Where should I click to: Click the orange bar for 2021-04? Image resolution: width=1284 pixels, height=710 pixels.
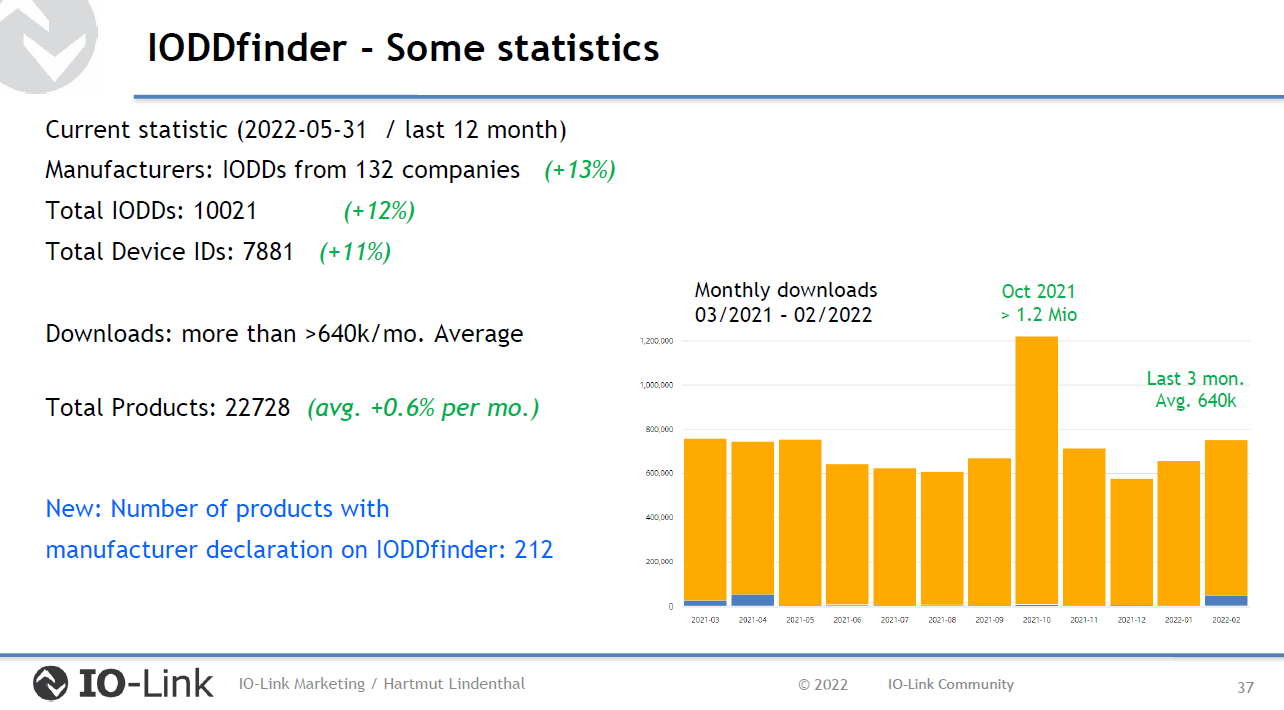coord(752,518)
